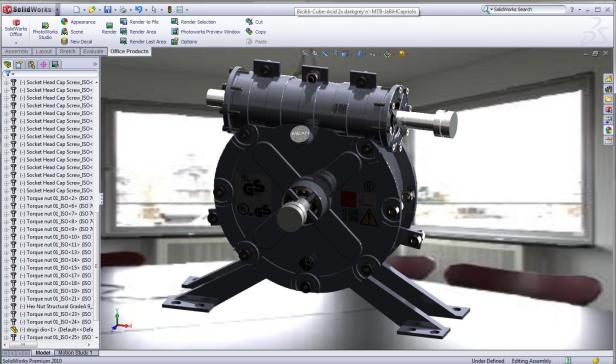Click the New document icon
The image size is (616, 364).
77,9
